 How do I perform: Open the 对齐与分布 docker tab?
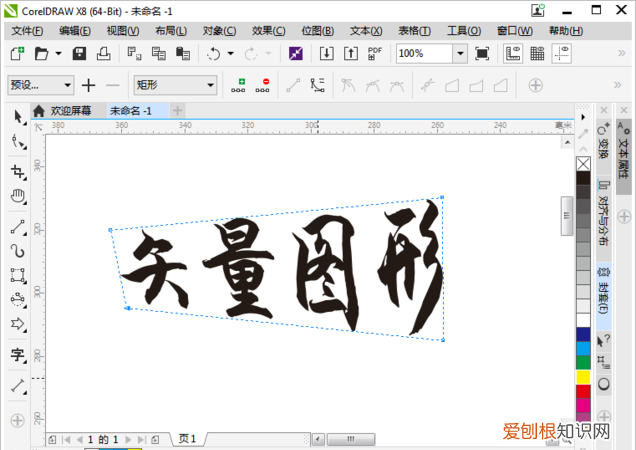click(x=604, y=213)
